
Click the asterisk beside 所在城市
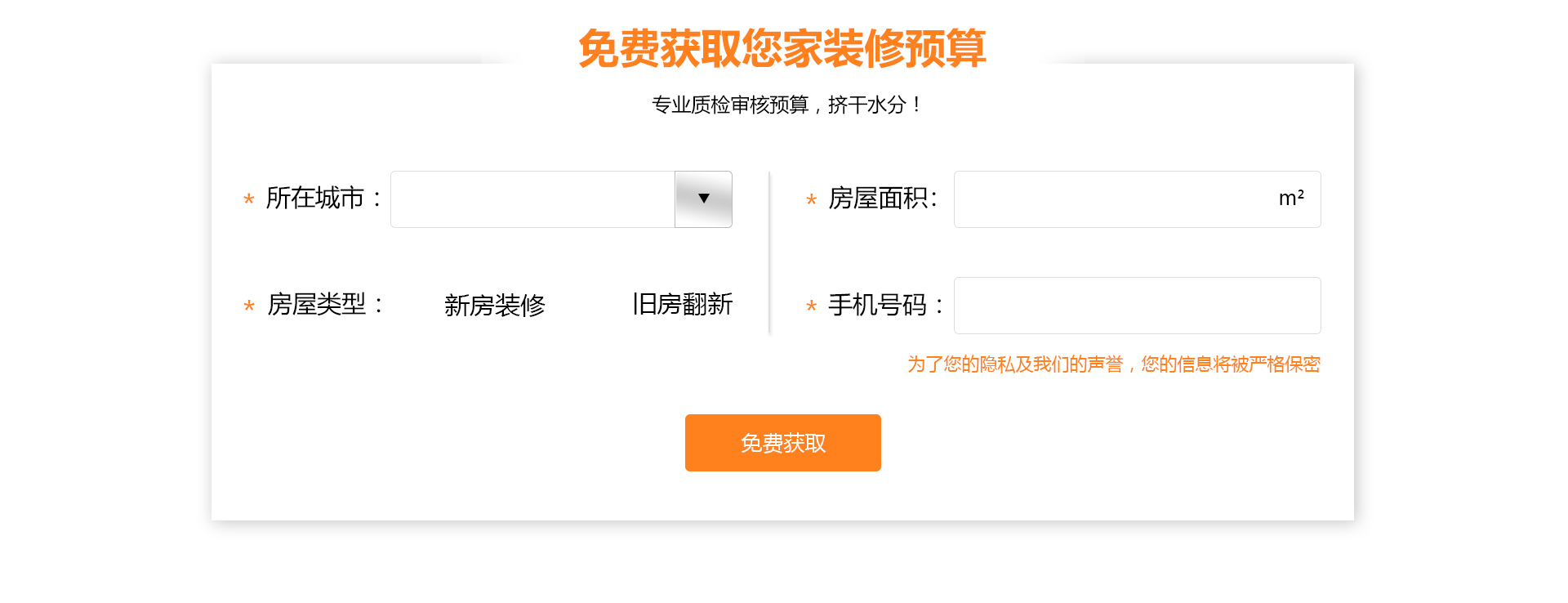248,200
